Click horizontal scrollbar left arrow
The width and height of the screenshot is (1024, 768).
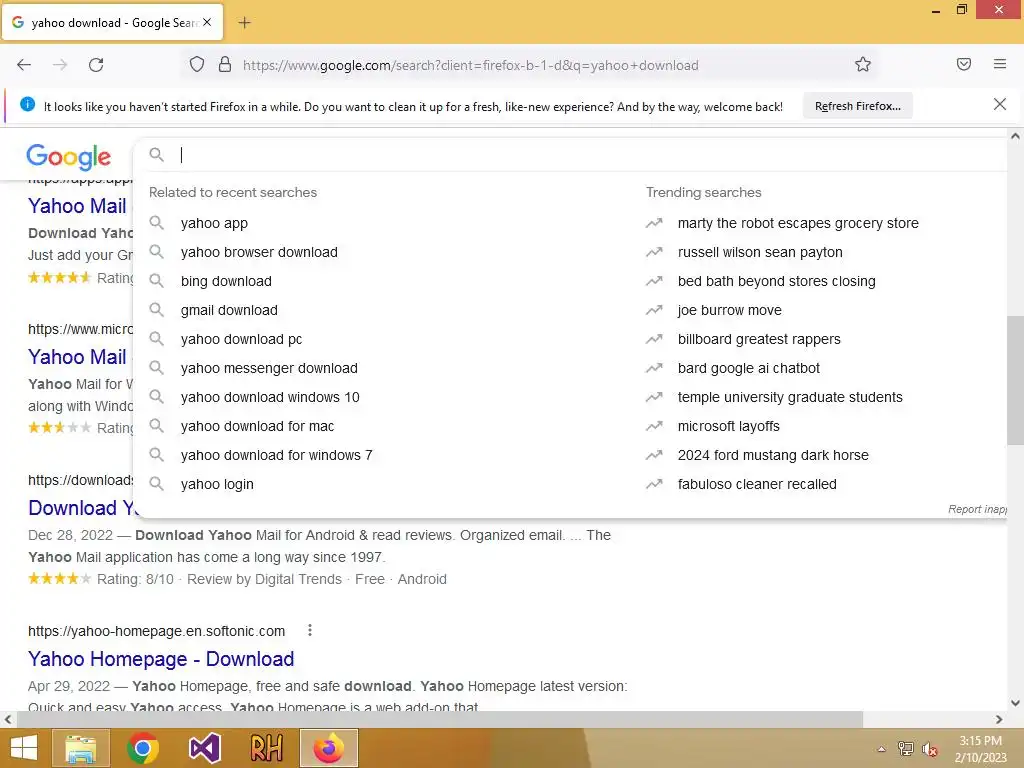[8, 720]
